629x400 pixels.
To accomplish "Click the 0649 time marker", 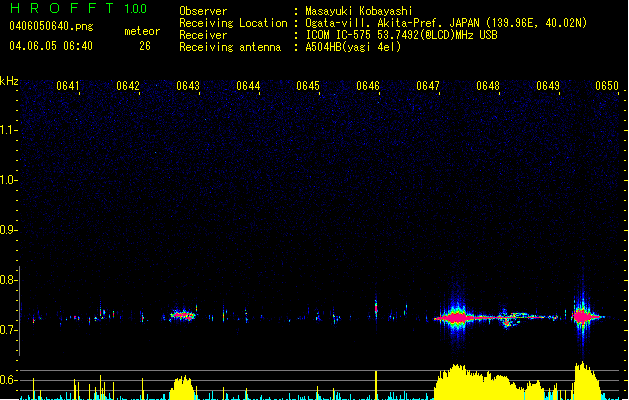I will [548, 86].
